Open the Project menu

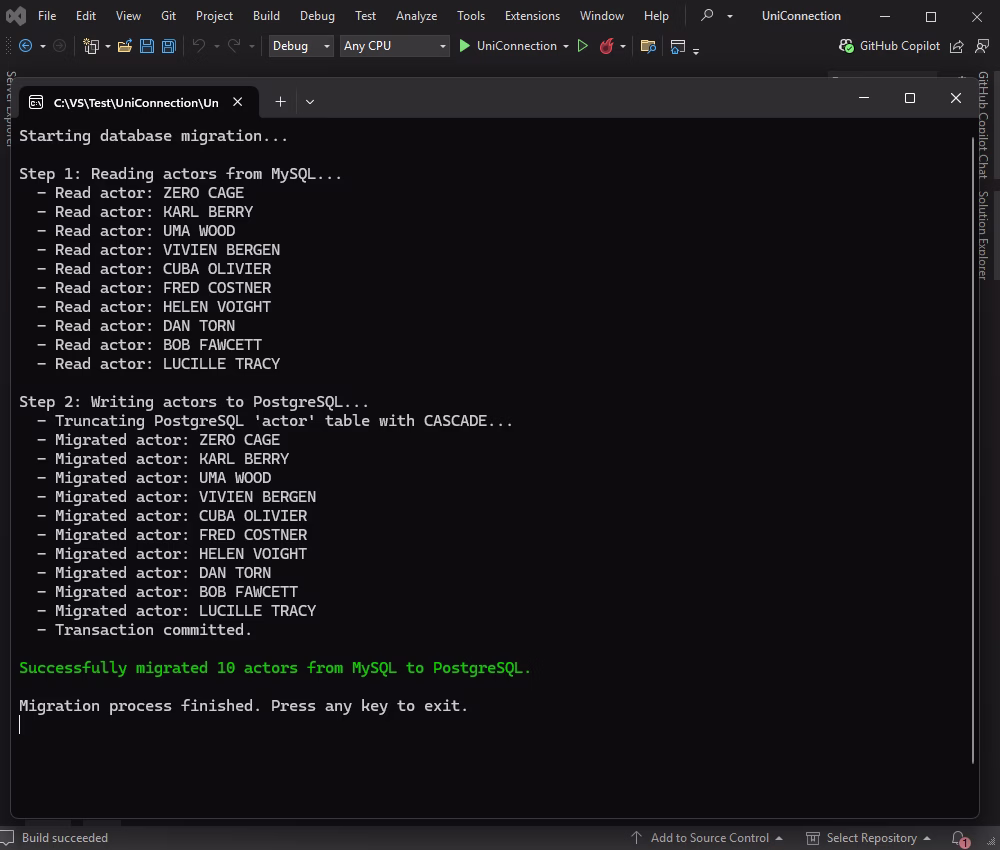[x=214, y=16]
